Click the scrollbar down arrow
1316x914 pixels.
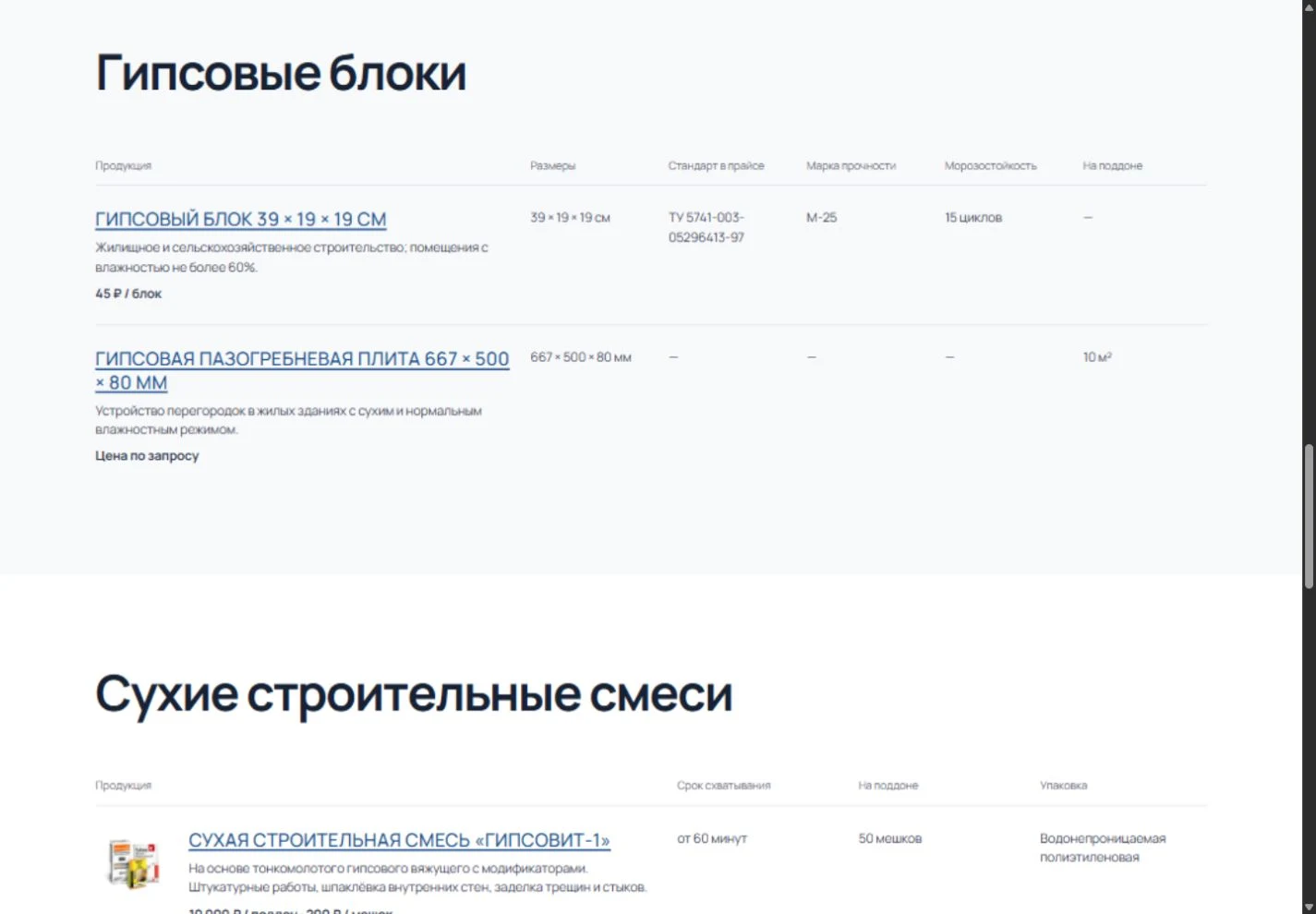pyautogui.click(x=1309, y=907)
